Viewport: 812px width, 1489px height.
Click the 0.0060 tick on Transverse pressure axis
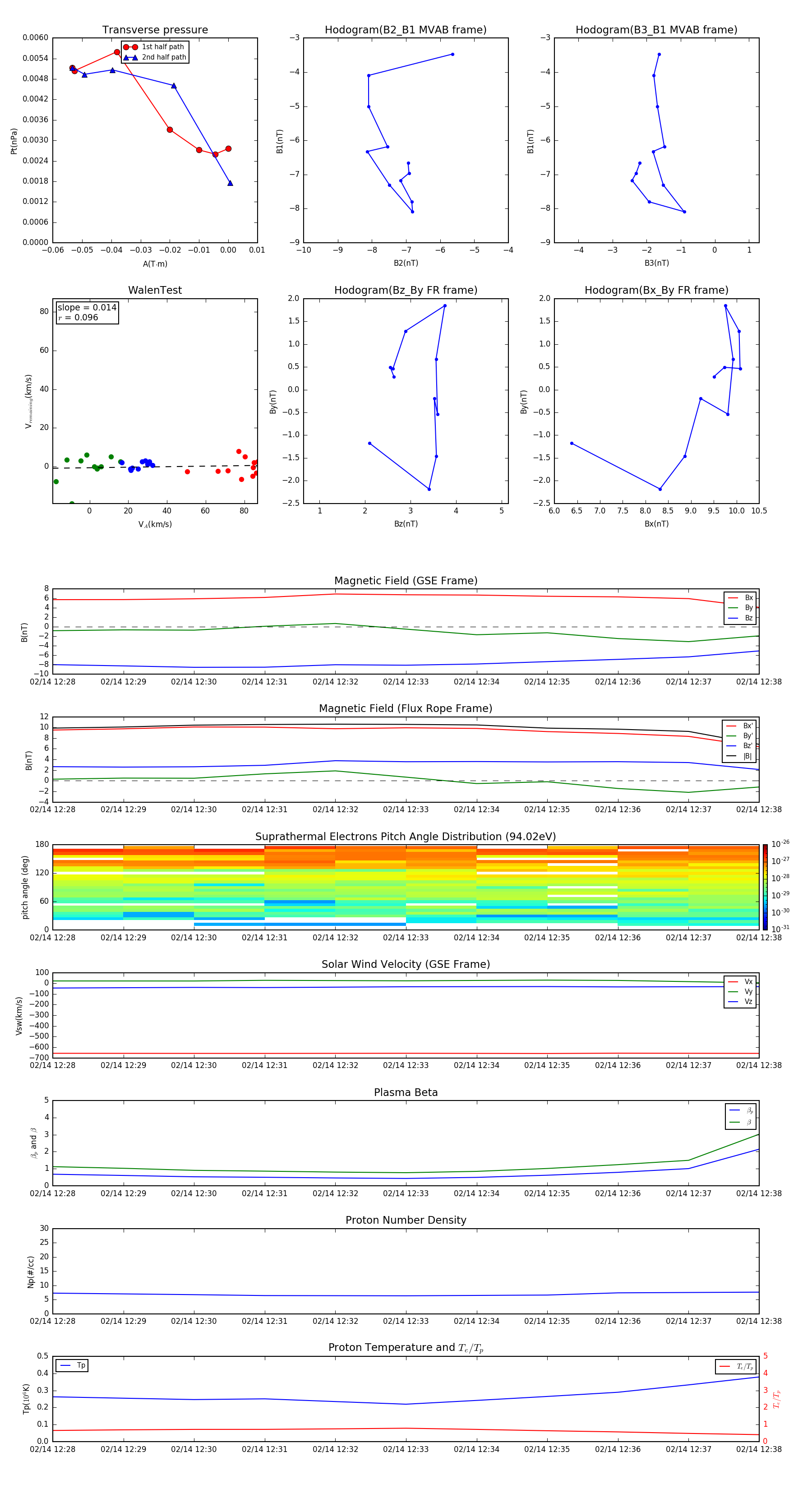35,37
